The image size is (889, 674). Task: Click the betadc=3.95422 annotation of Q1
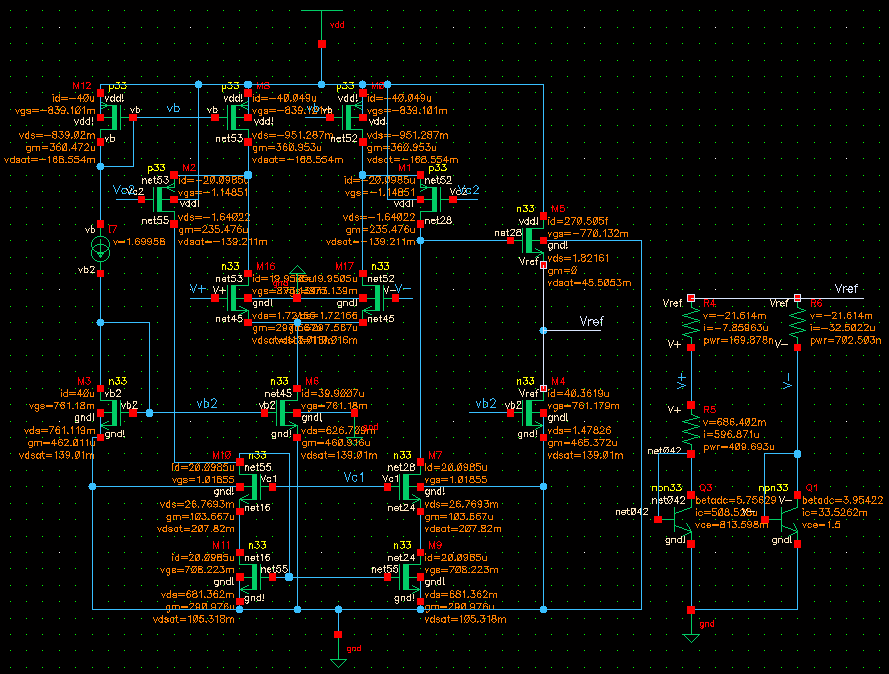pyautogui.click(x=843, y=500)
